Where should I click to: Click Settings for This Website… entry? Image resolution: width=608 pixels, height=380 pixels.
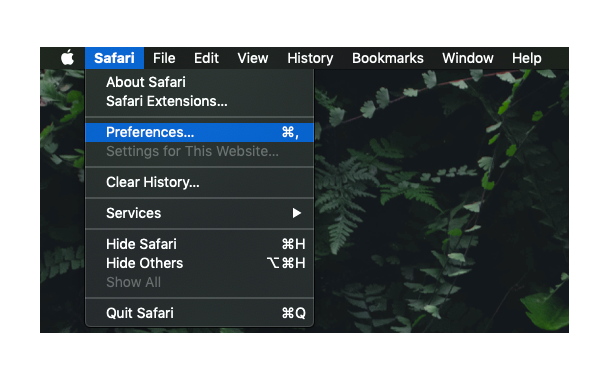point(199,151)
